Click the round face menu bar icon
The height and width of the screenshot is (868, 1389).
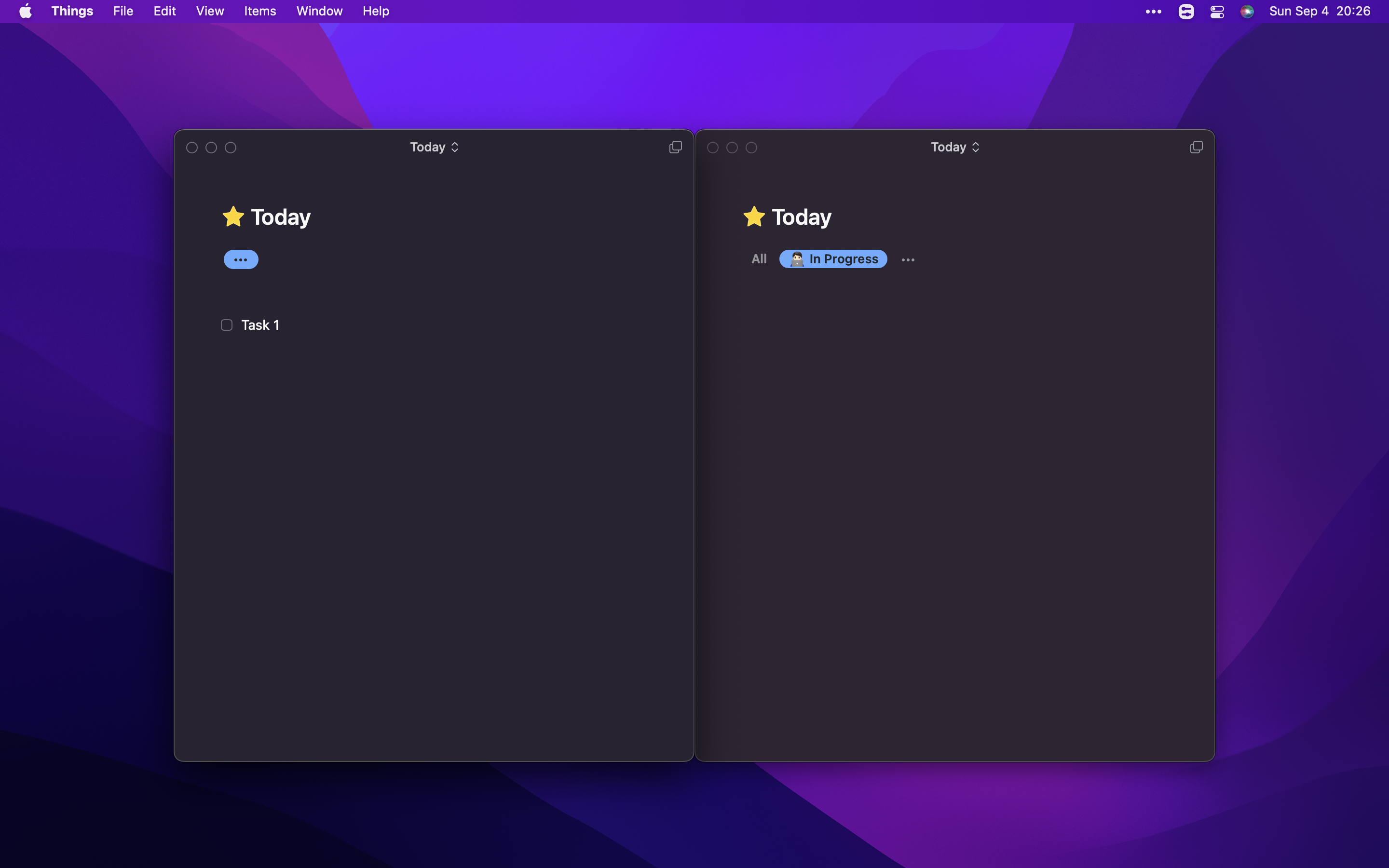click(x=1186, y=11)
